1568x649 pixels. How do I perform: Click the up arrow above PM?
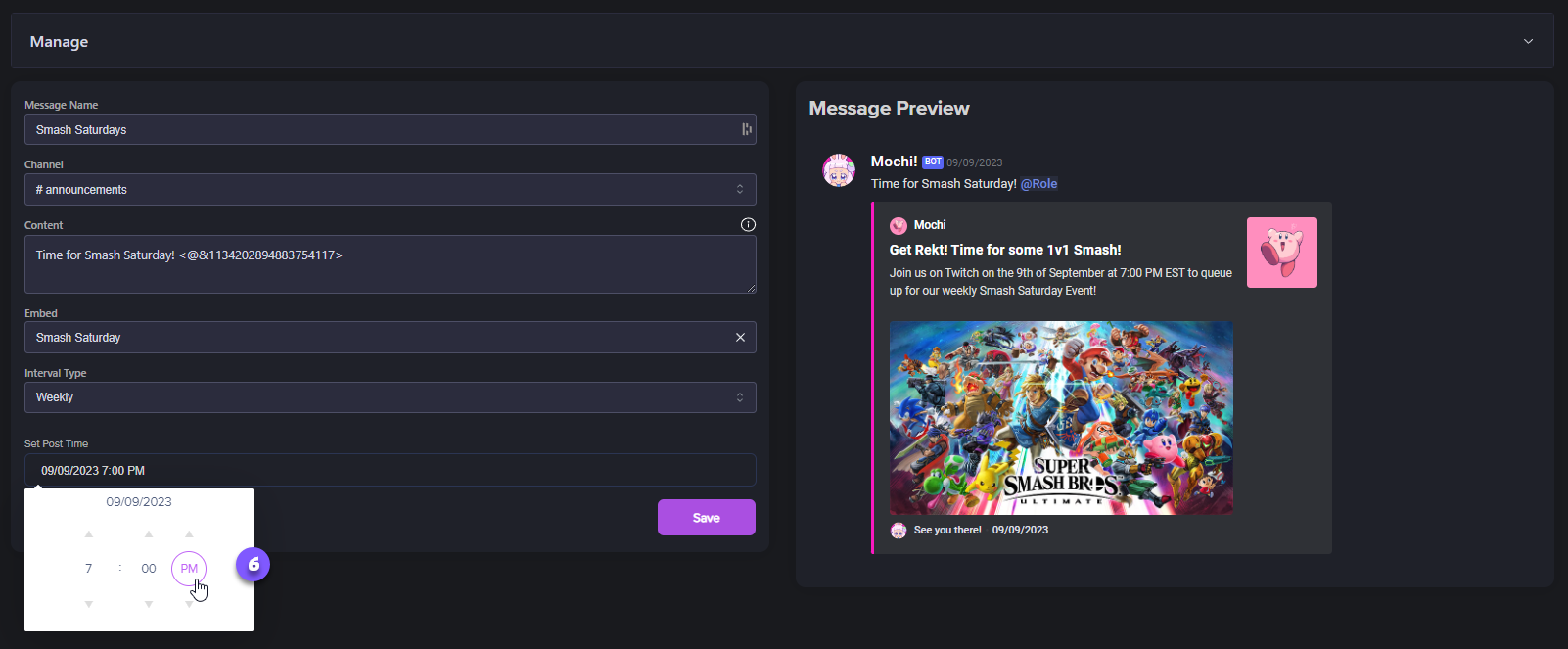(189, 534)
